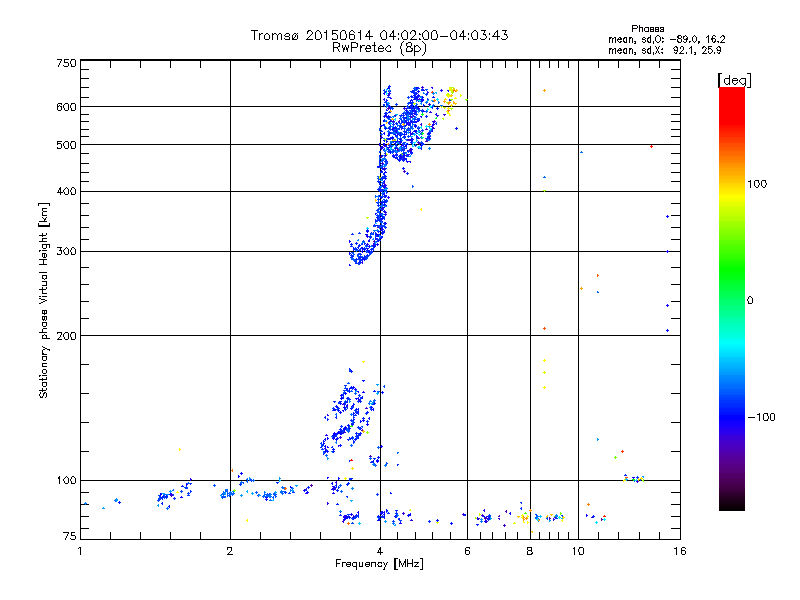The width and height of the screenshot is (800, 600).
Task: Click the y-axis label '75'
Action: (70, 536)
